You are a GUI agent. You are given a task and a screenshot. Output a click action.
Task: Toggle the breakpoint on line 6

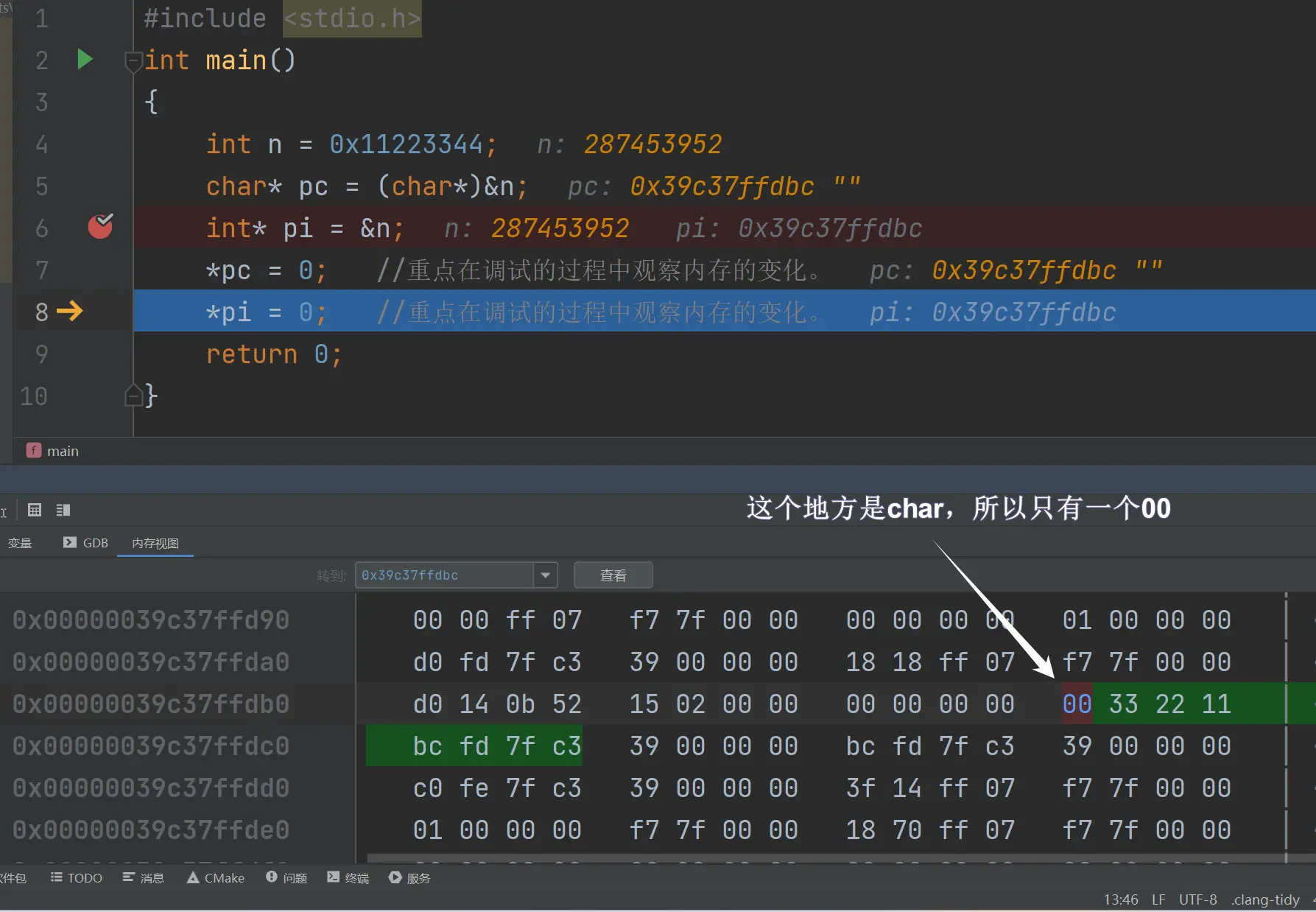pos(100,226)
